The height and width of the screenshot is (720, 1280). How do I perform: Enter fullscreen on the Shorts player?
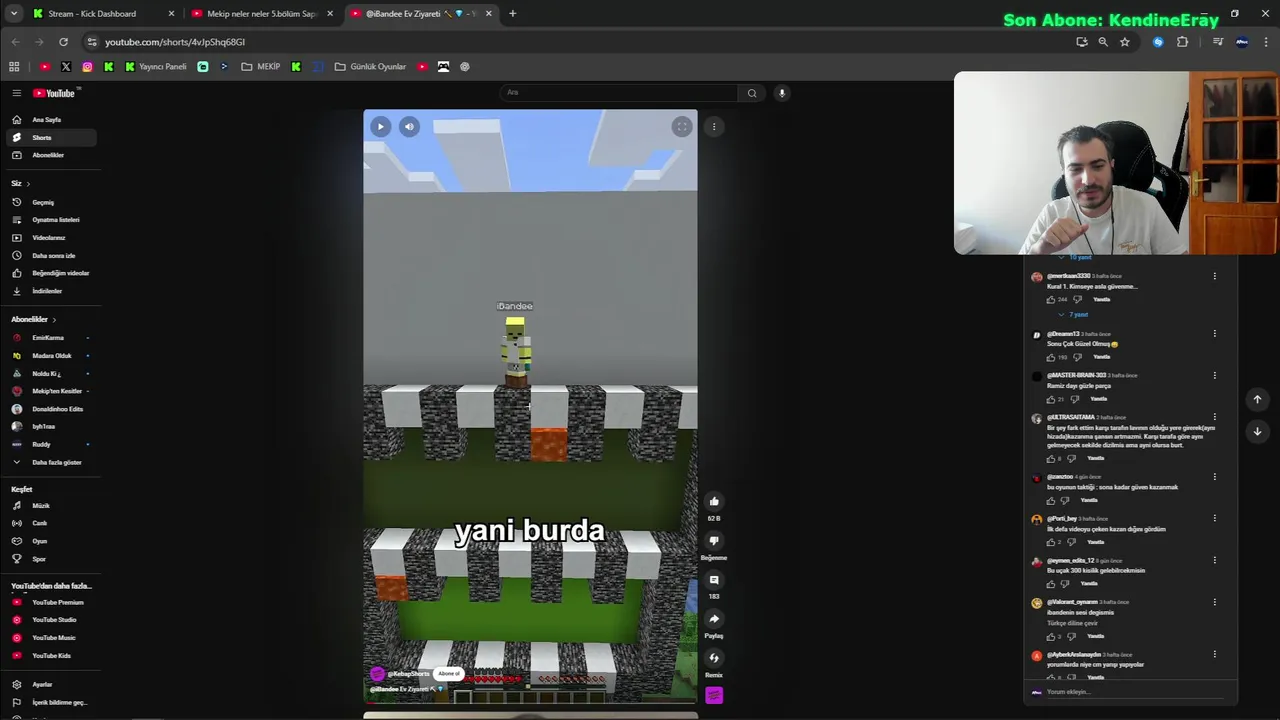[x=681, y=126]
